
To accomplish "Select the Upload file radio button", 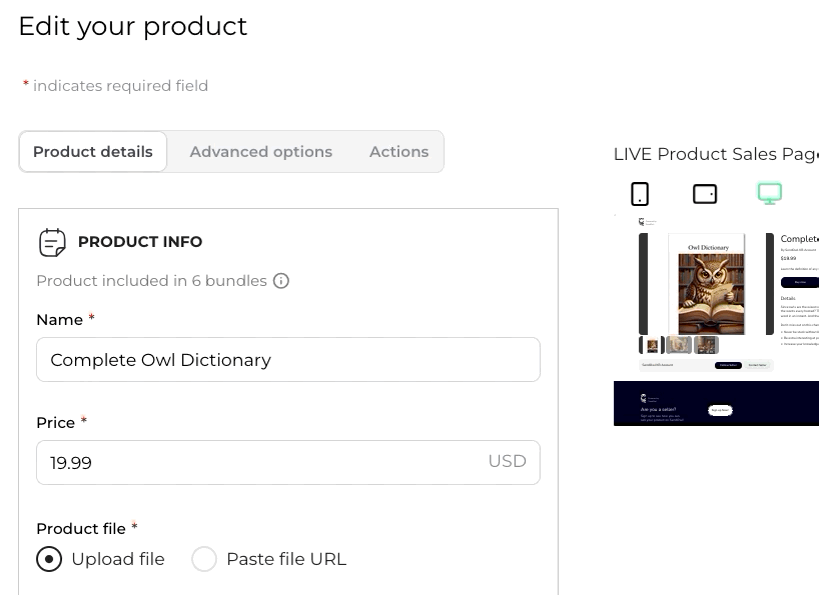I will coord(49,559).
